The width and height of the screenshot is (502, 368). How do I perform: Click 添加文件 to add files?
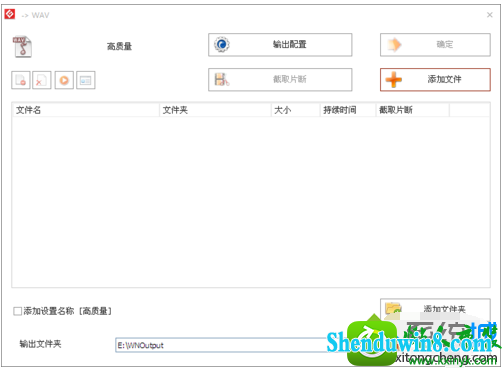point(435,80)
